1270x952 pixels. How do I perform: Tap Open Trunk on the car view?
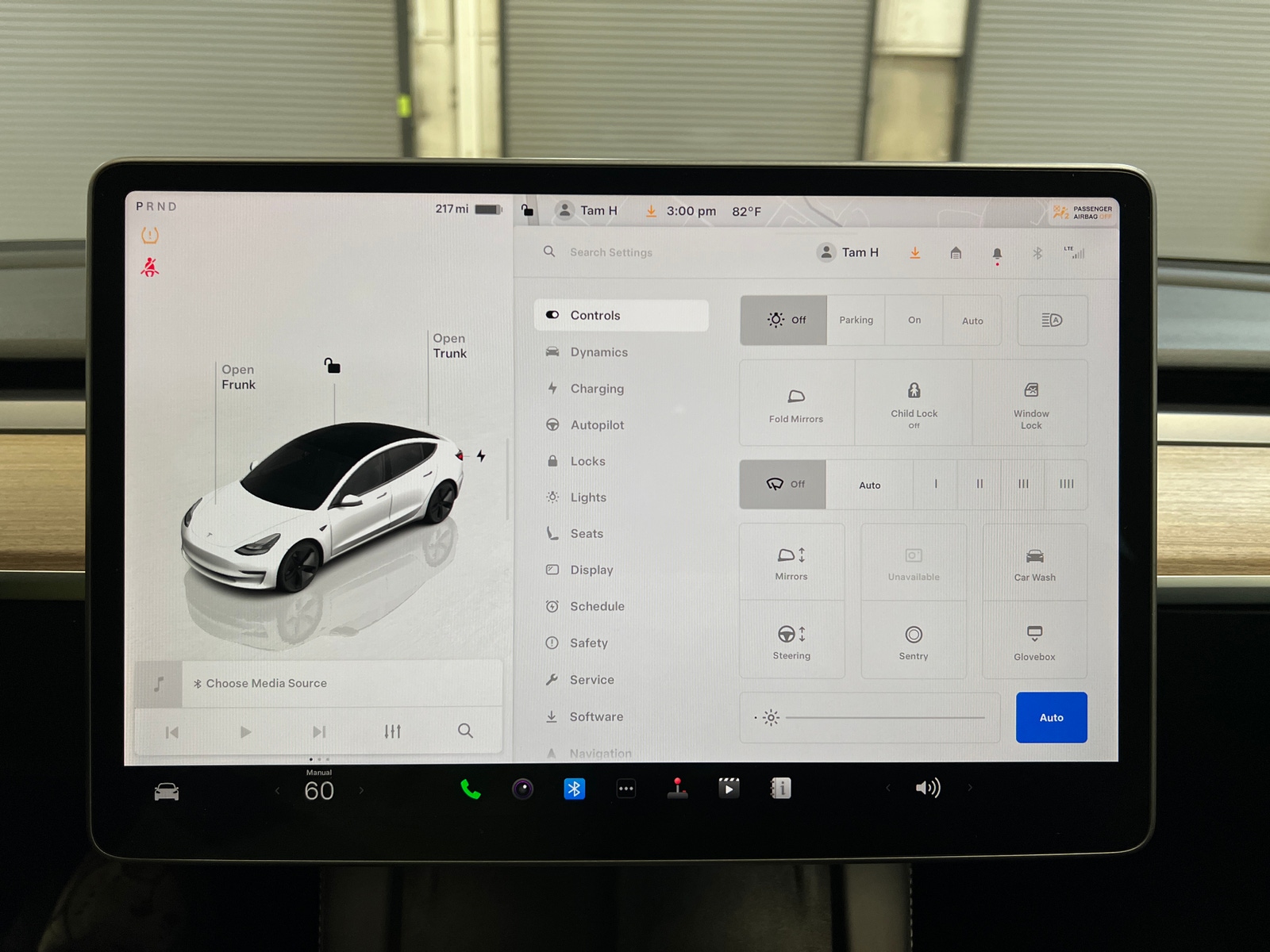[x=449, y=346]
